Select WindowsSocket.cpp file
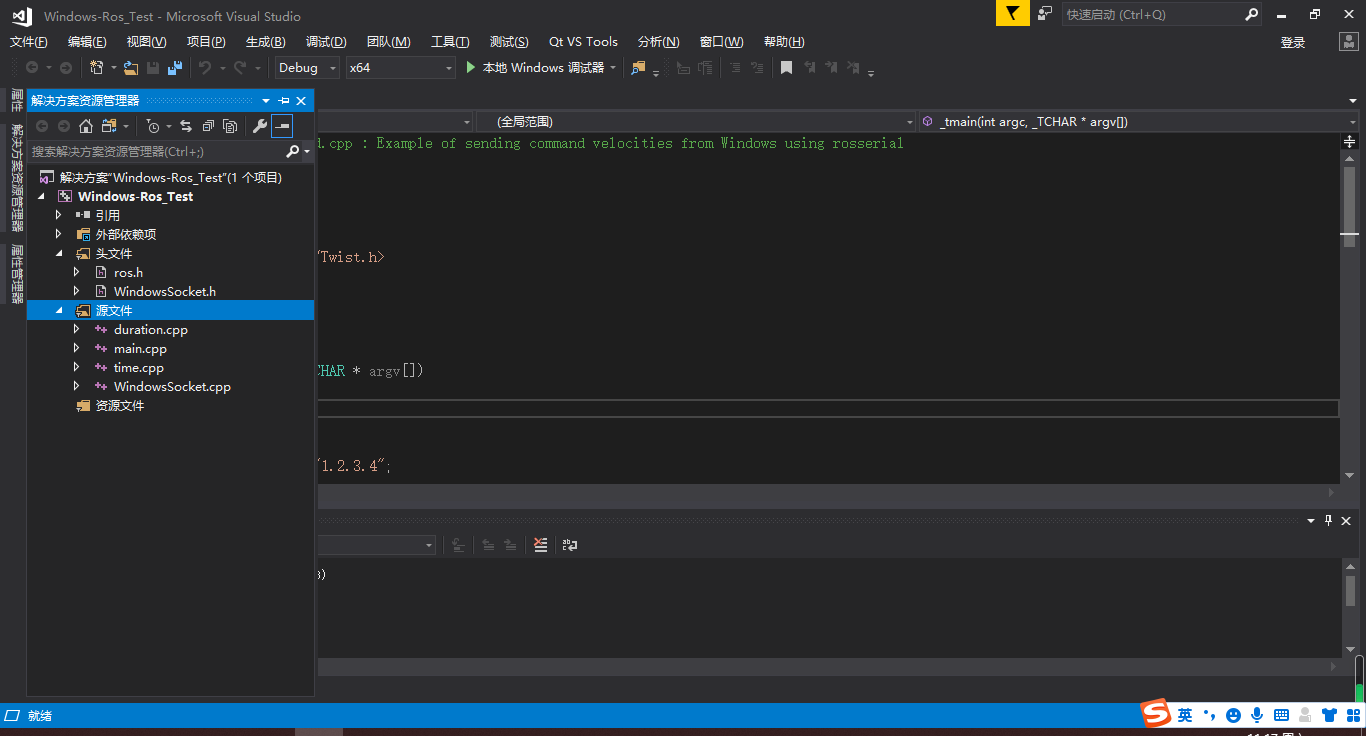 pos(172,387)
